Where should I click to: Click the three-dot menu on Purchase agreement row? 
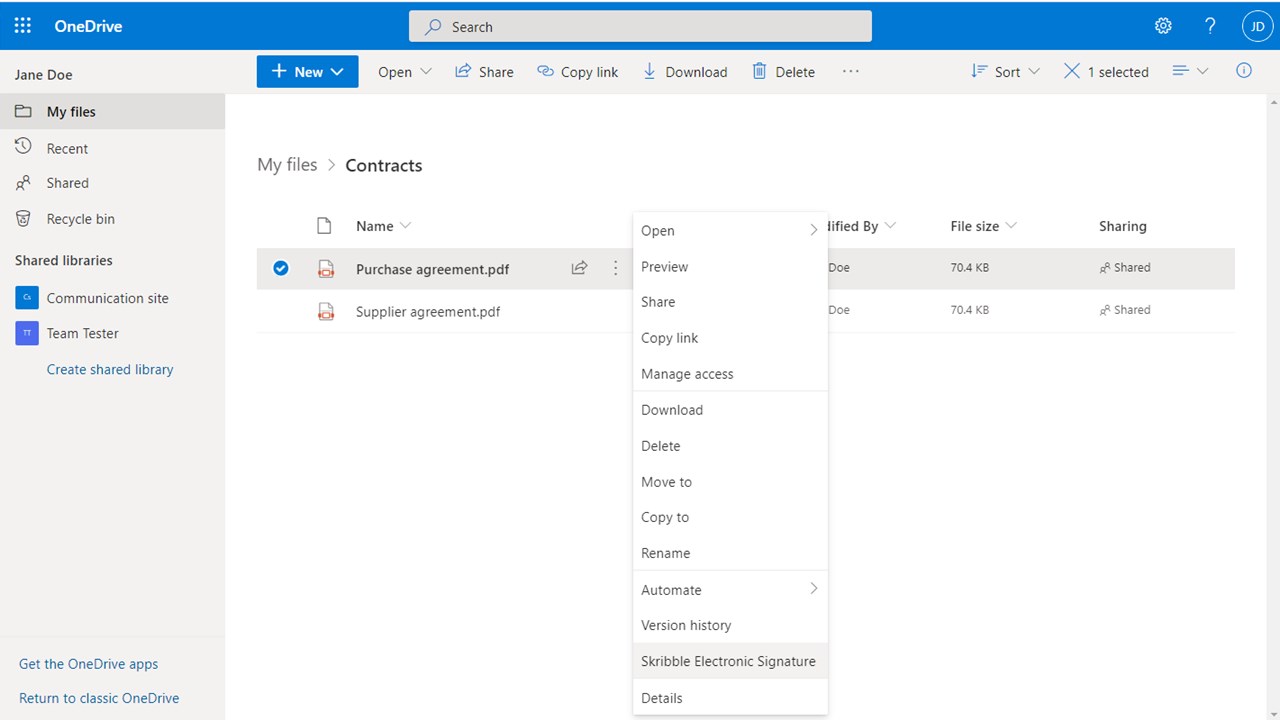[615, 268]
